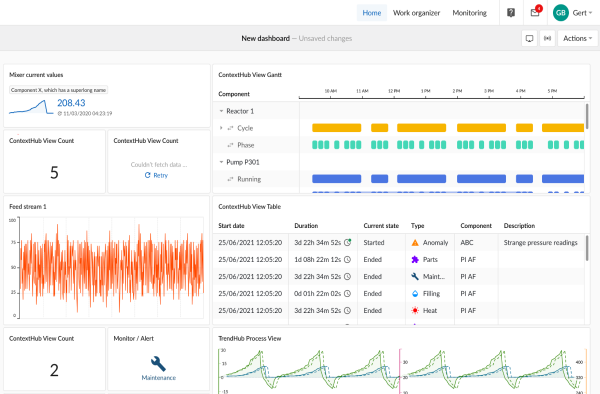Click the Current state column header
This screenshot has width=600, height=394.
(x=381, y=226)
